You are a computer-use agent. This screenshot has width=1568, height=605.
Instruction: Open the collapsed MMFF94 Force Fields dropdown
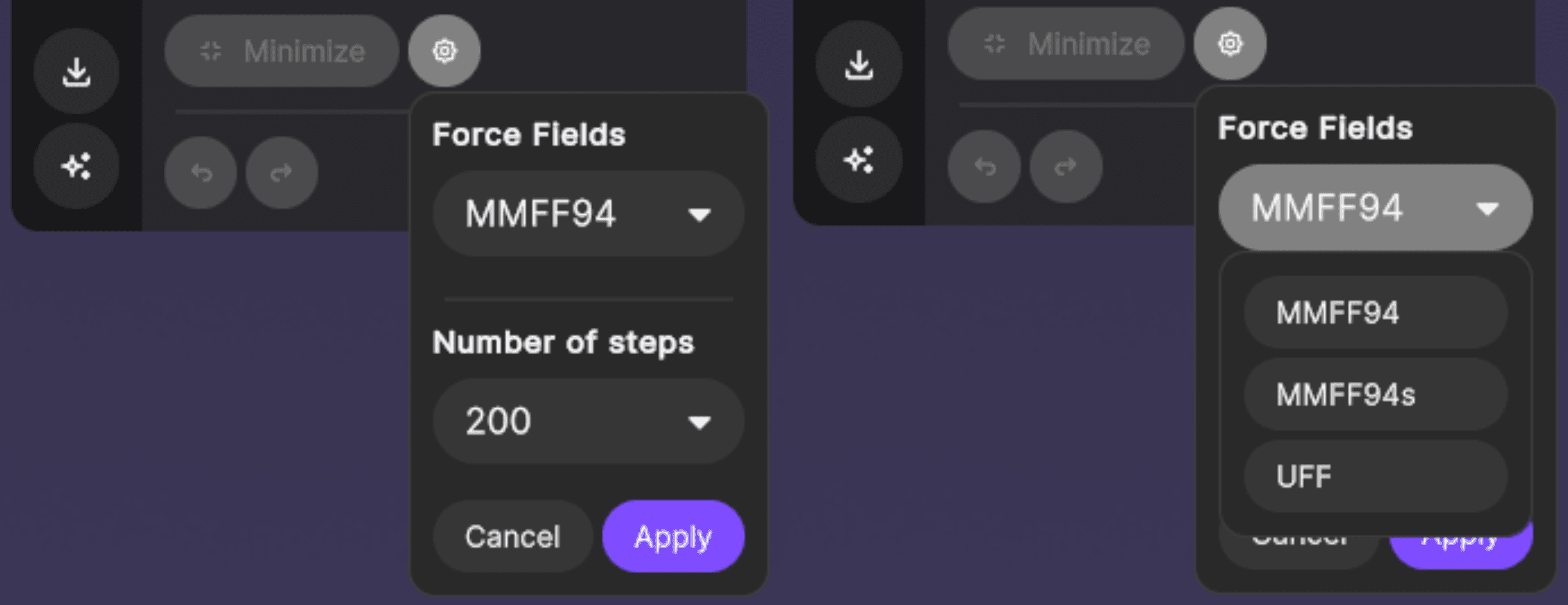click(588, 214)
